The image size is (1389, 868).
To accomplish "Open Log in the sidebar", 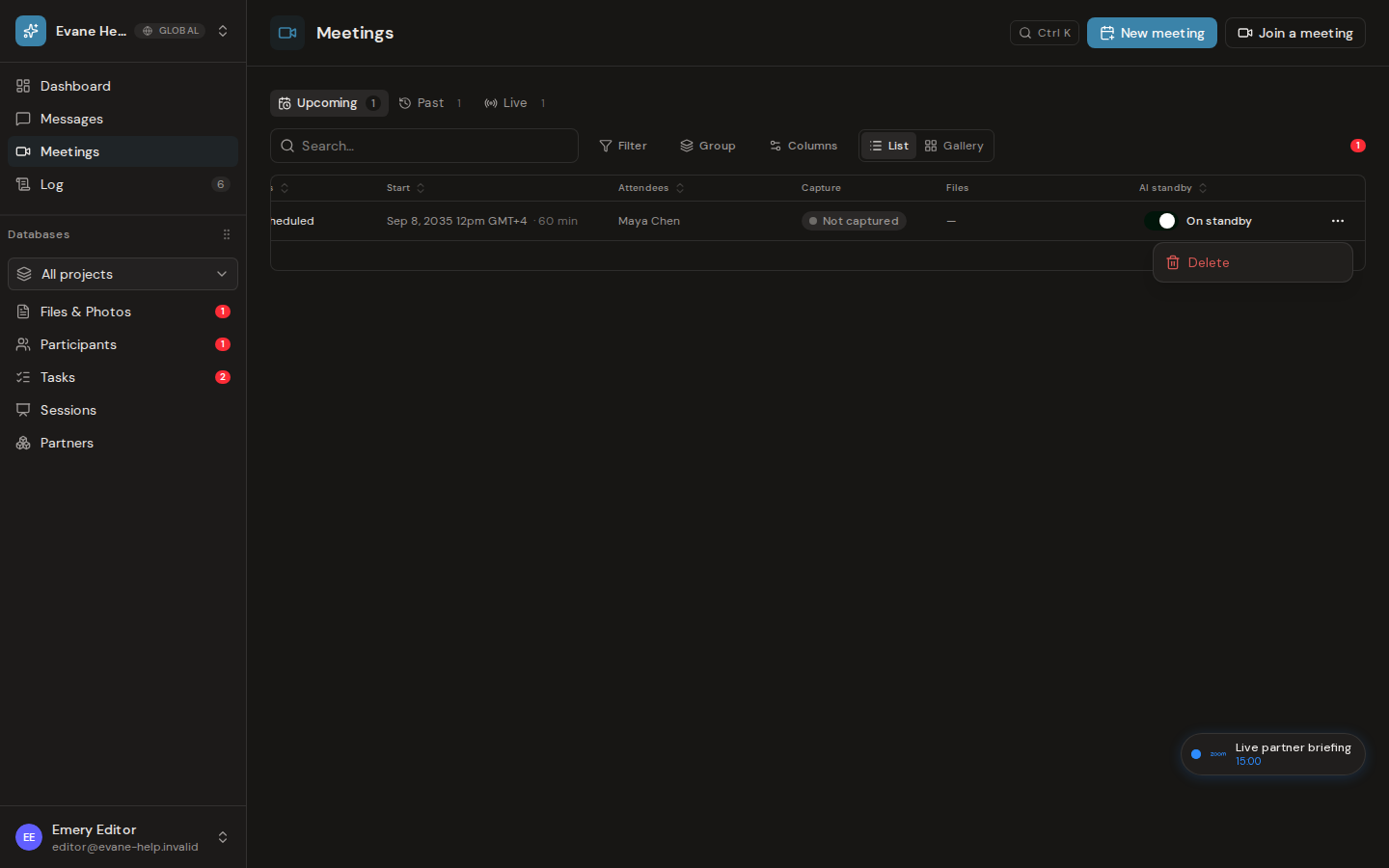I will tap(123, 184).
